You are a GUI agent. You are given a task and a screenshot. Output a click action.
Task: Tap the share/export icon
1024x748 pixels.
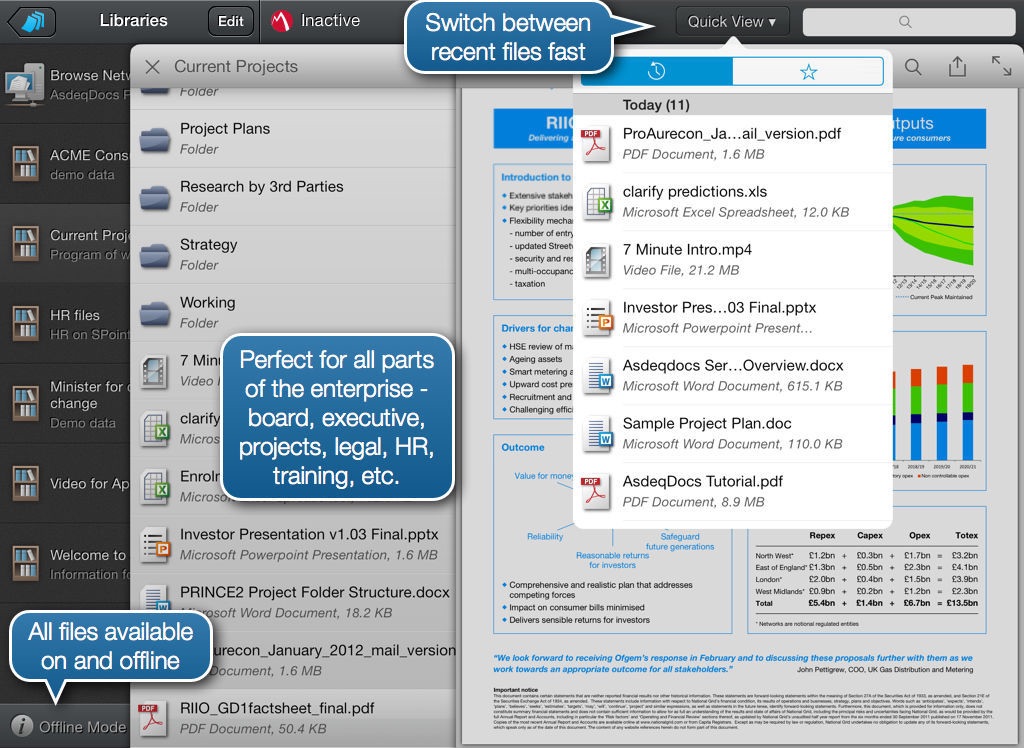pyautogui.click(x=957, y=66)
